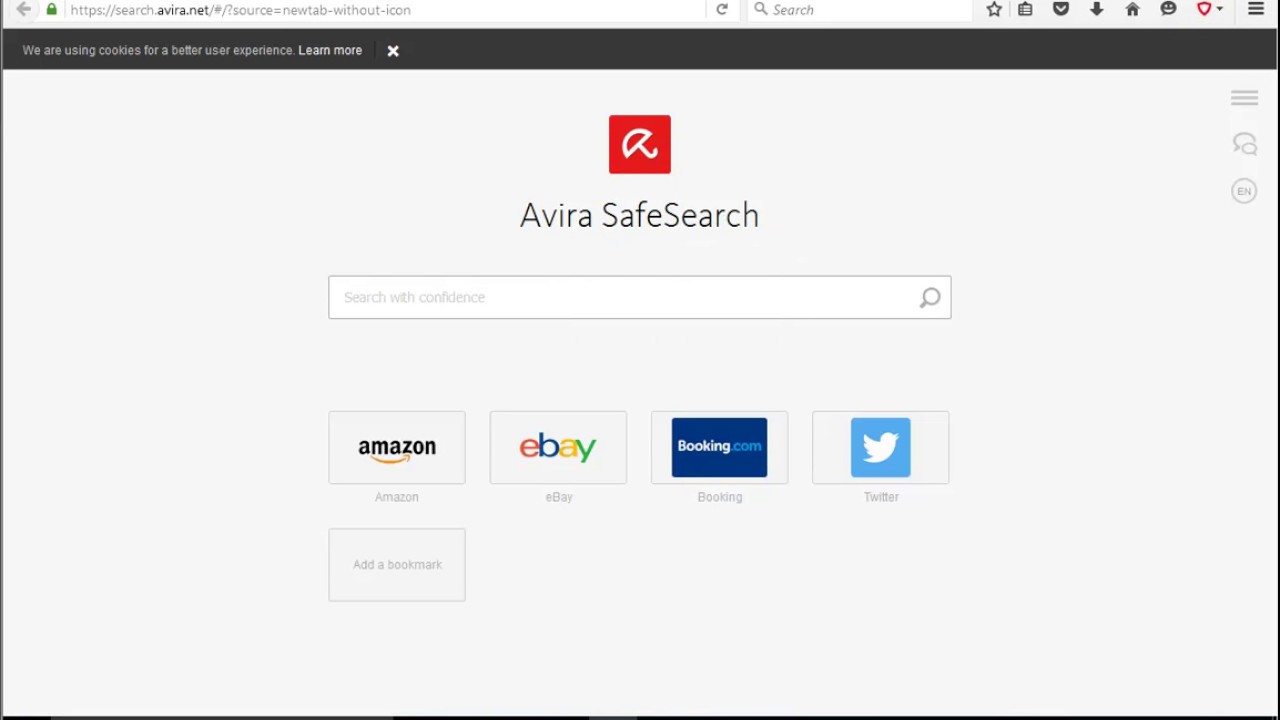Focus the browser toolbar Search field

(x=860, y=9)
